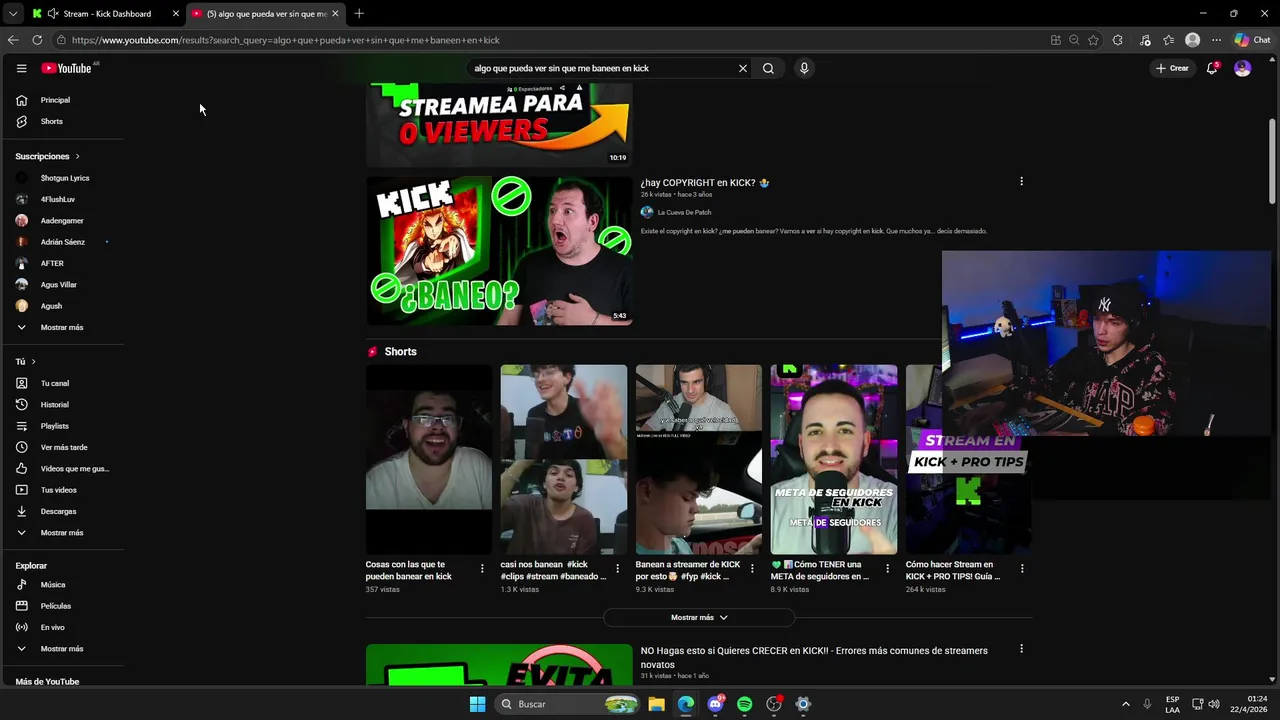Open options for Cosas con las que short

point(482,568)
